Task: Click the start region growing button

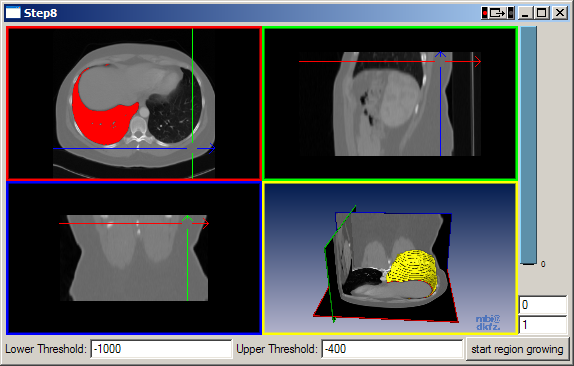Action: coord(517,349)
